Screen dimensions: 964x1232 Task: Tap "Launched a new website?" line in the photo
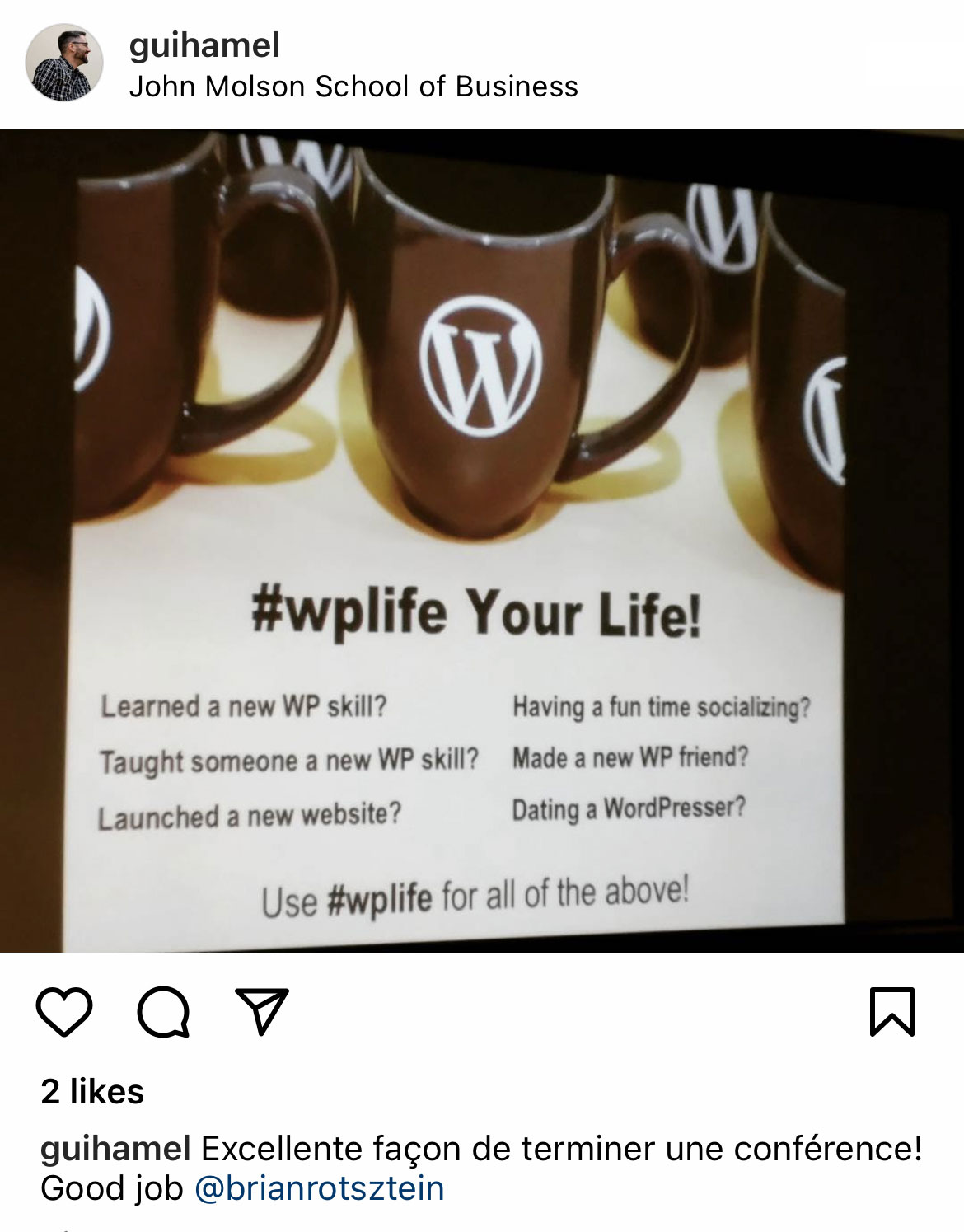pos(250,816)
